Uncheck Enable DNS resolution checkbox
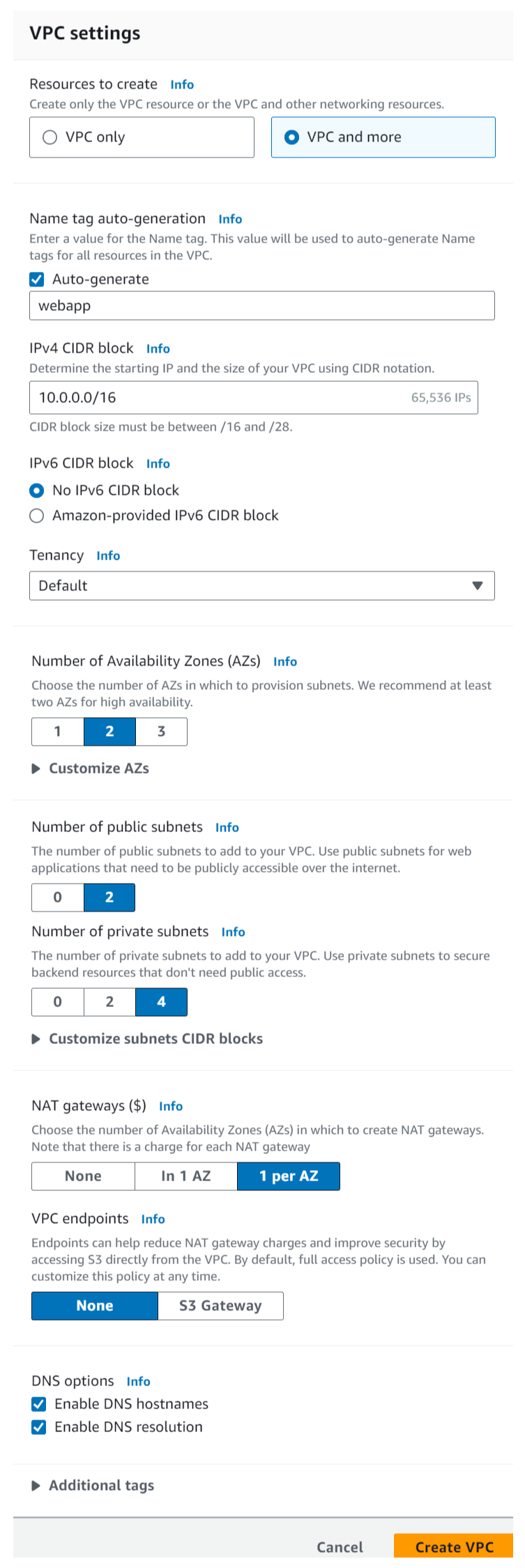The image size is (525, 1568). 39,1427
